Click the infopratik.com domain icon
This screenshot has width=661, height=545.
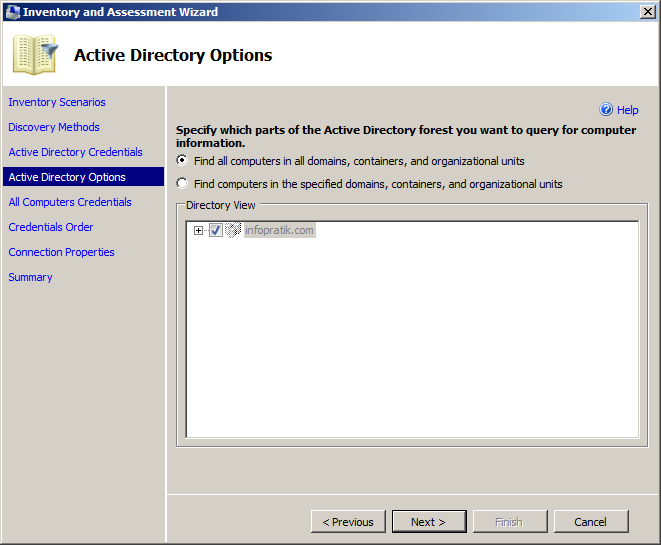click(233, 230)
